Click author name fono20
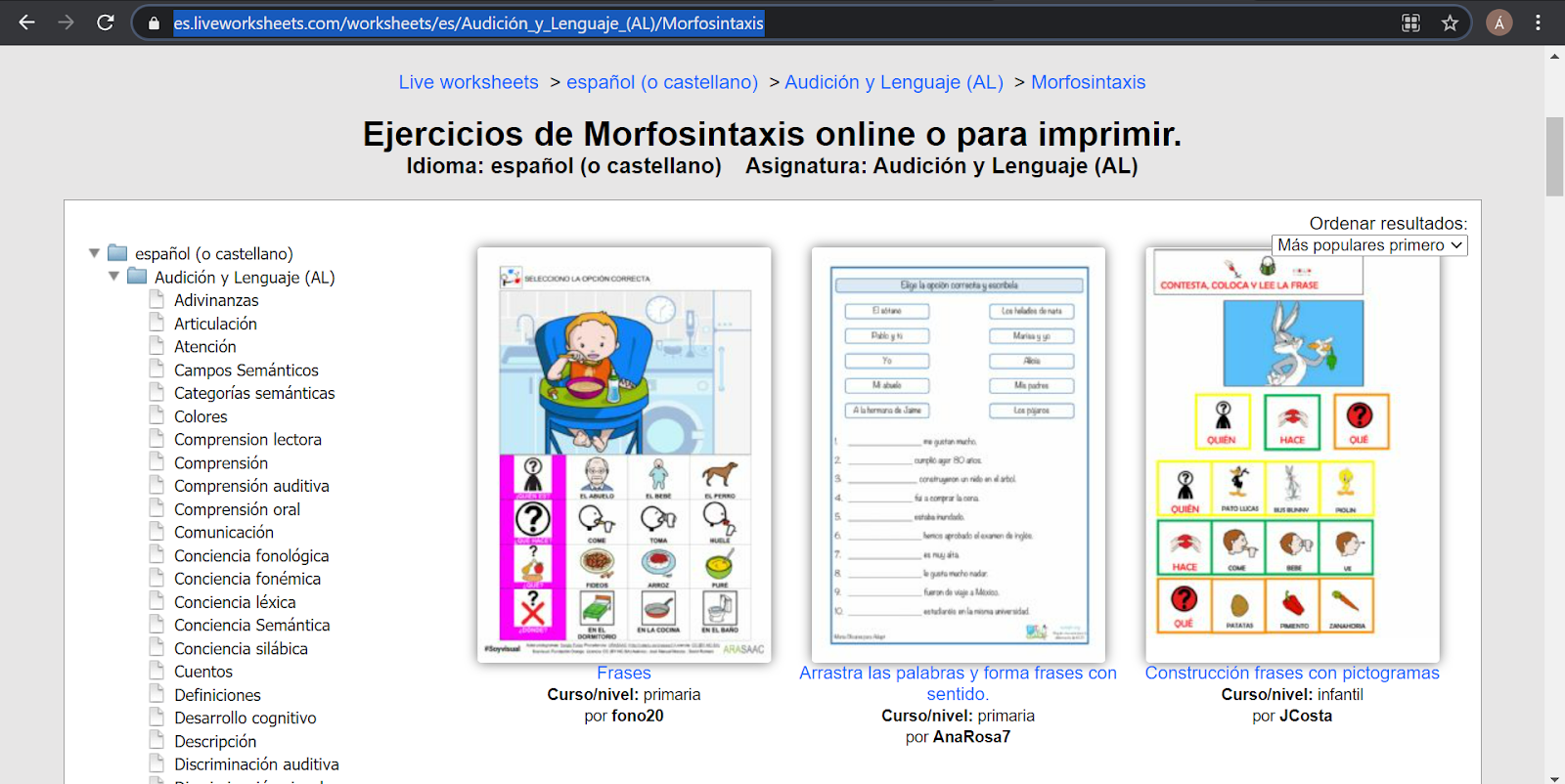 click(638, 716)
